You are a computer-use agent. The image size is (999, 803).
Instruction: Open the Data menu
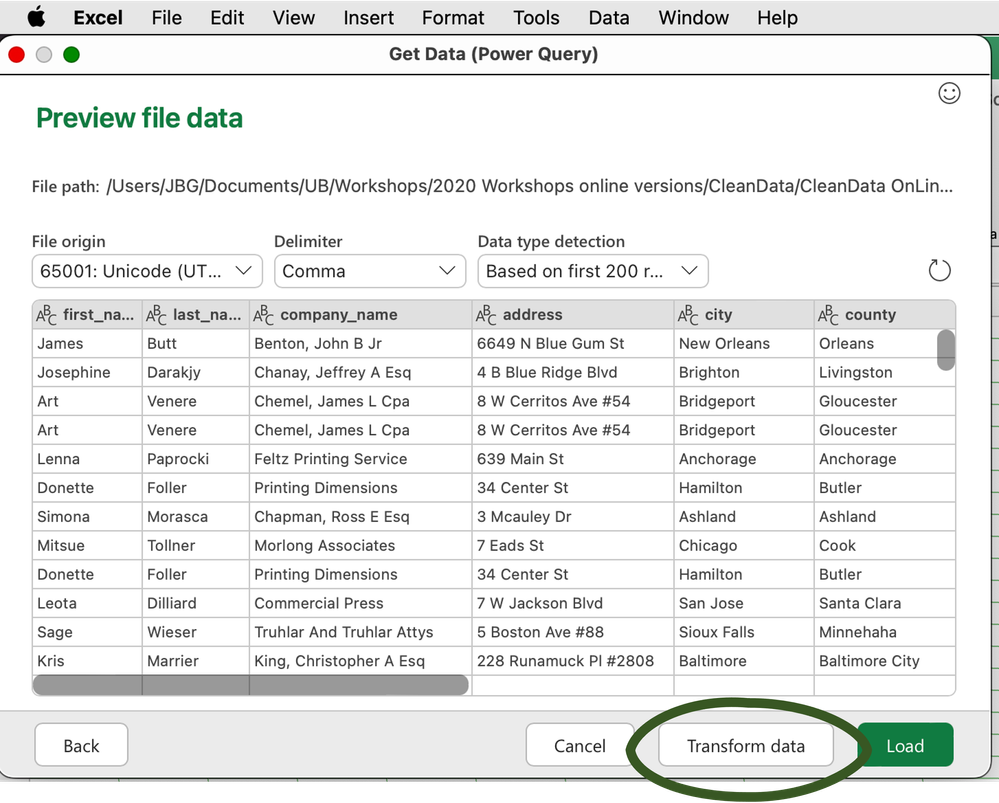click(x=608, y=17)
